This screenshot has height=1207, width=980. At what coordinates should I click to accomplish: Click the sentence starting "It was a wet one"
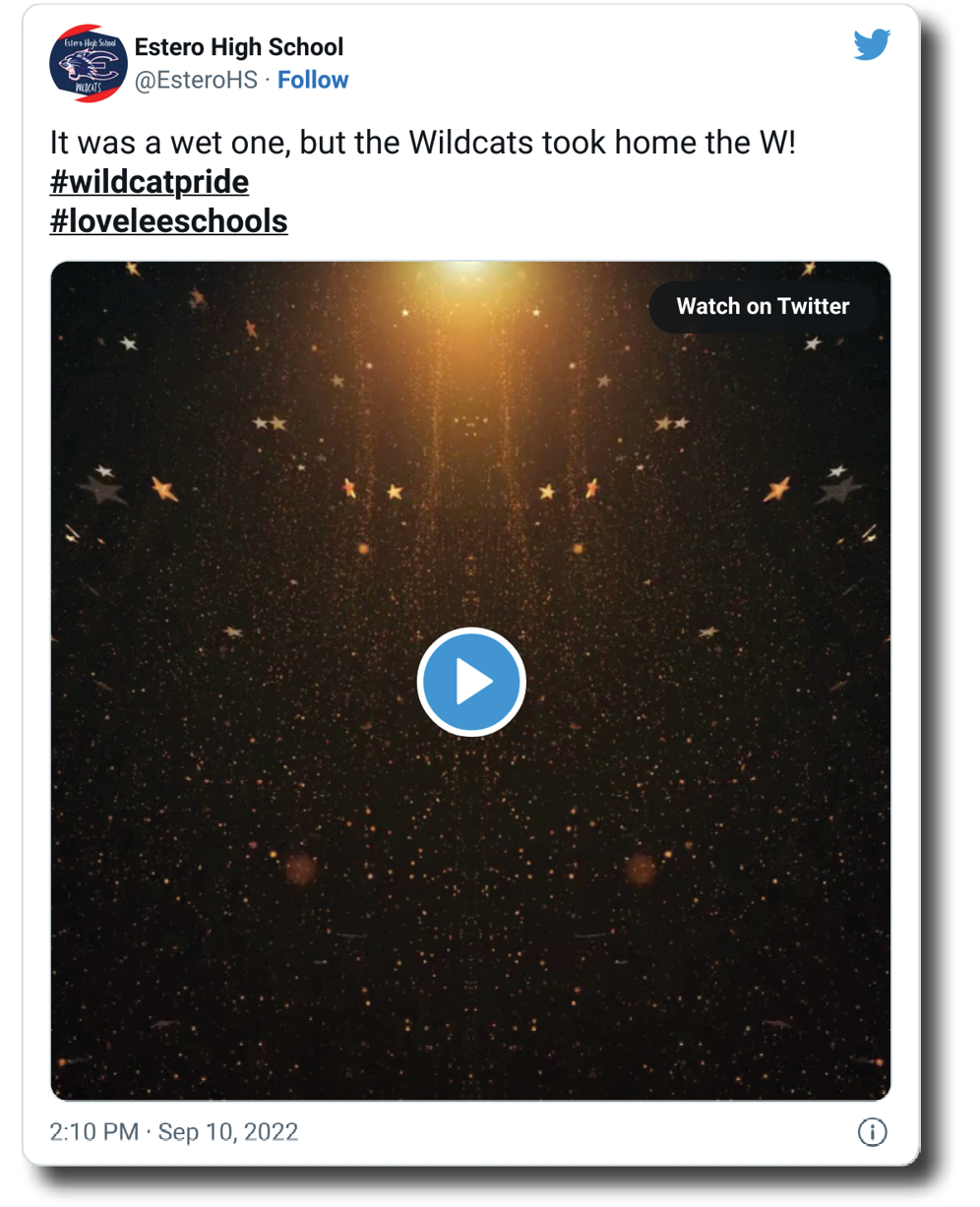[422, 144]
